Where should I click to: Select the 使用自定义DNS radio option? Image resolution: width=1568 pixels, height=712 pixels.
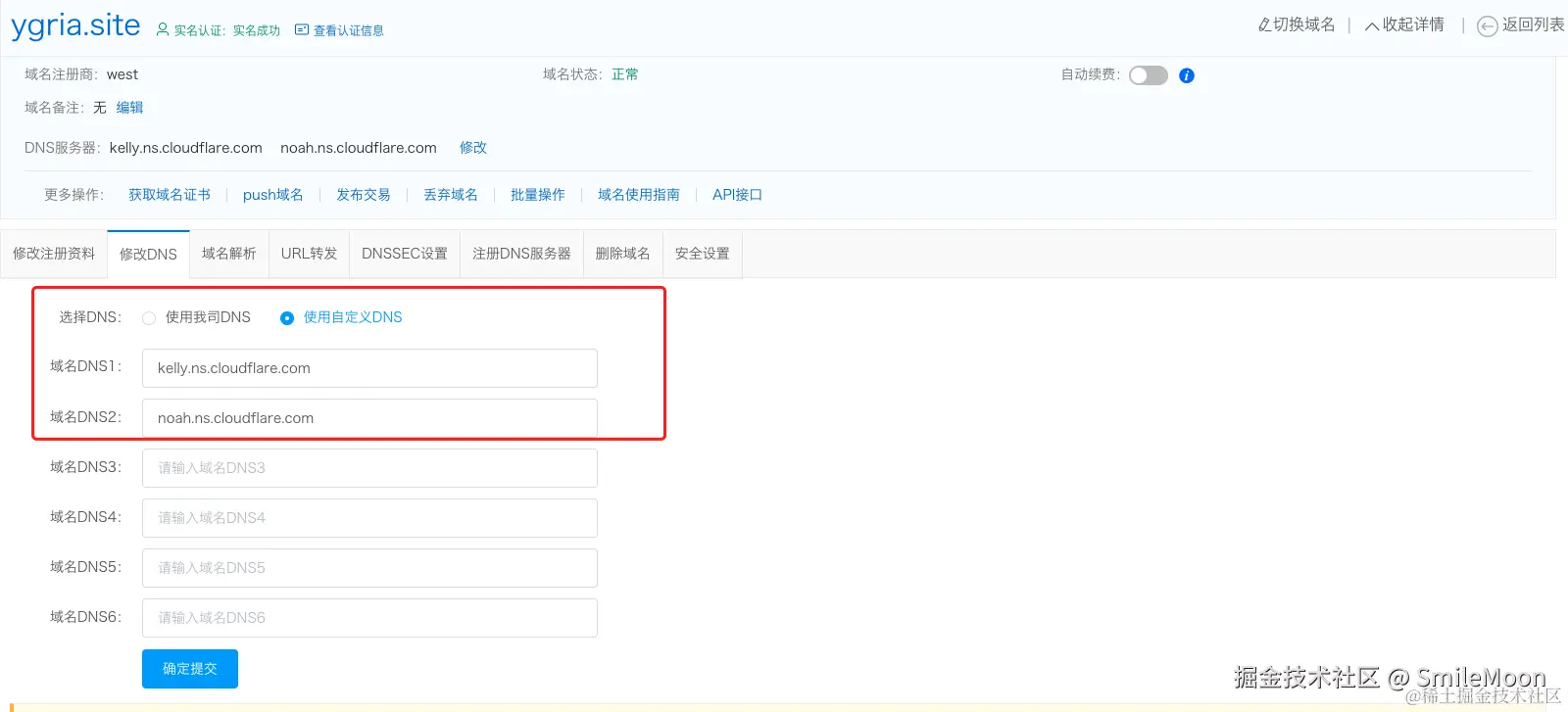click(x=287, y=318)
